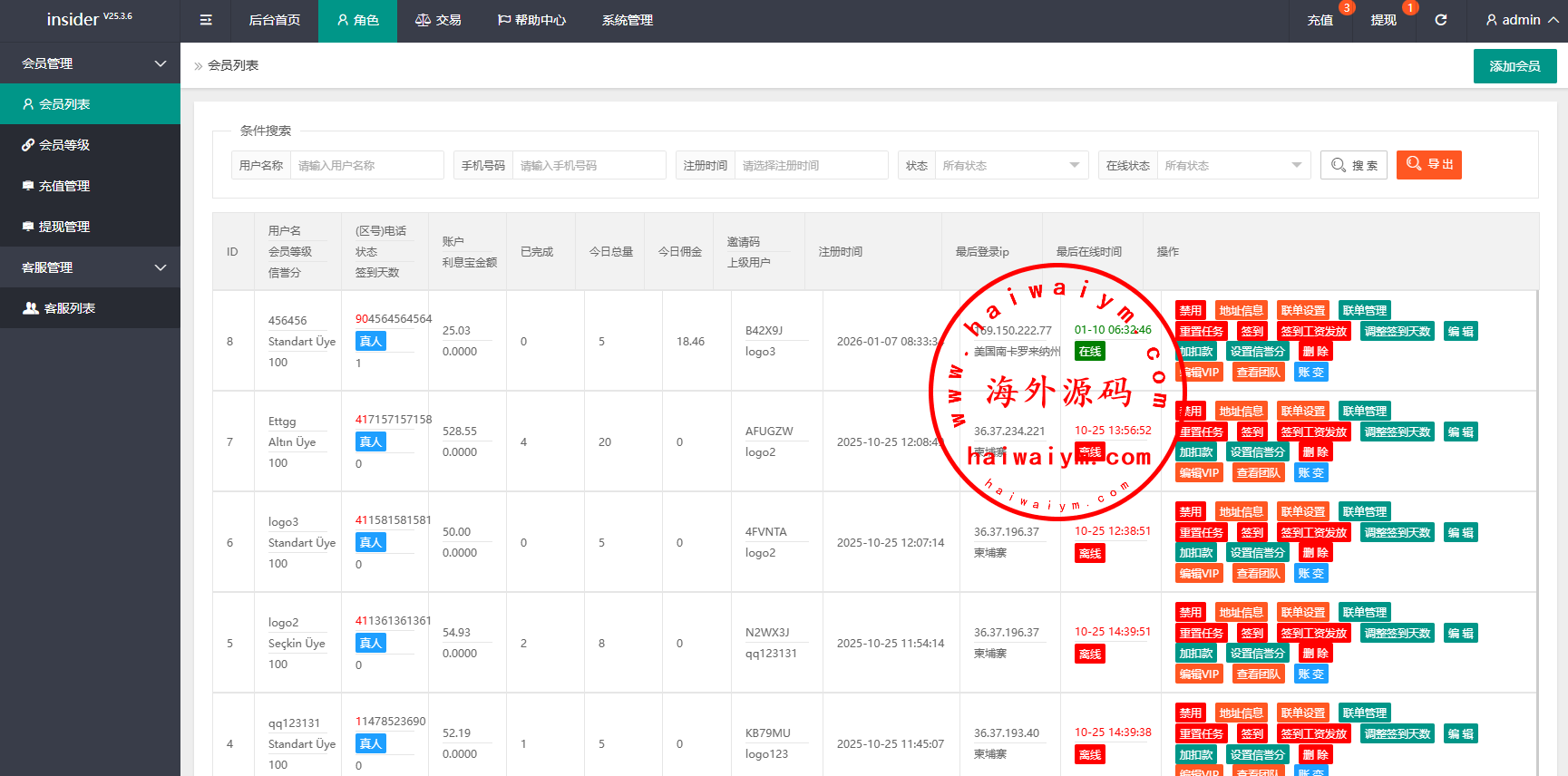Open 客服列表 in the sidebar
Screen dimensions: 1568x776
pyautogui.click(x=69, y=308)
